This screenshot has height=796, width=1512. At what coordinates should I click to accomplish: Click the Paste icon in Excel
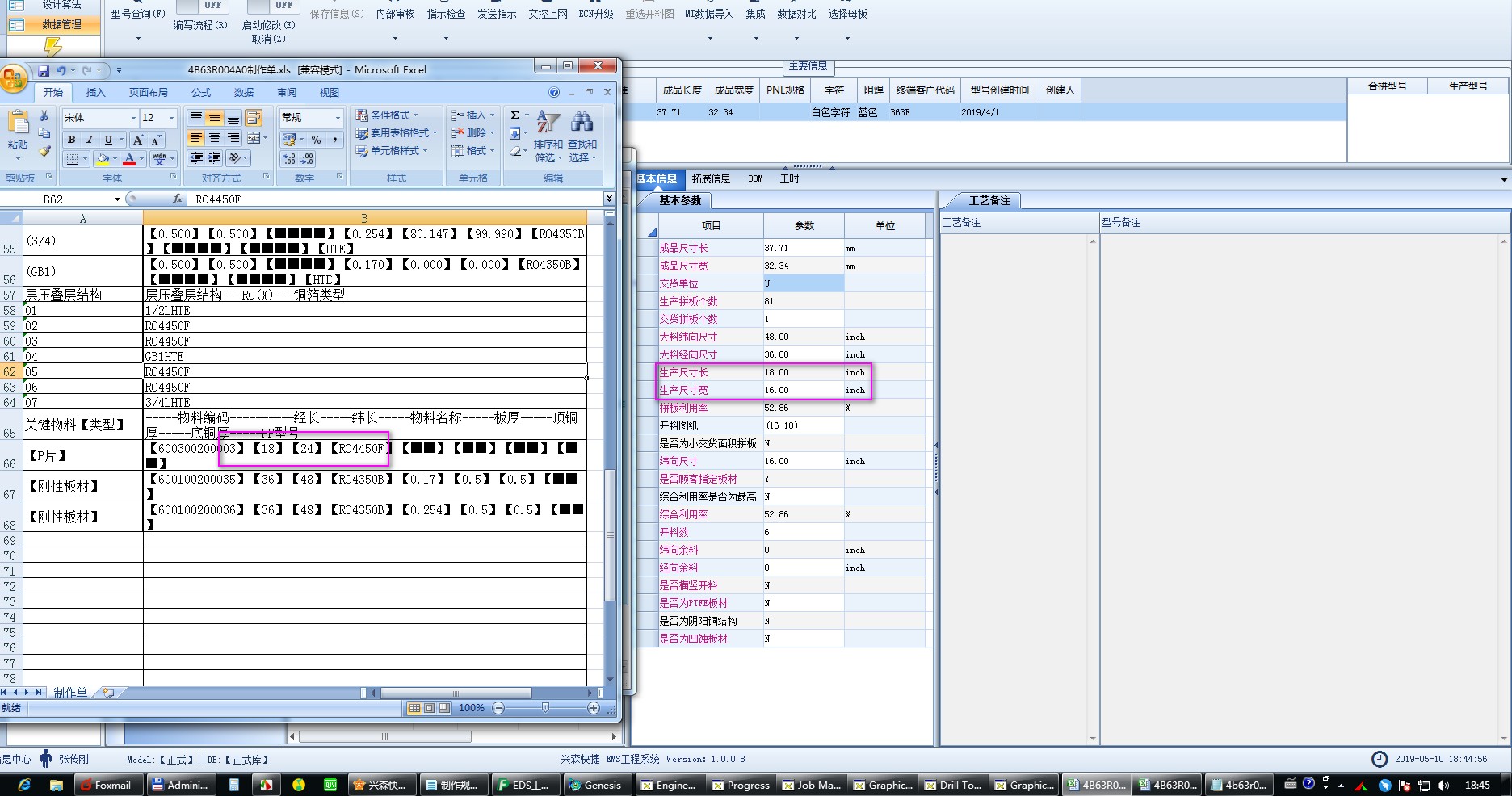pyautogui.click(x=18, y=124)
